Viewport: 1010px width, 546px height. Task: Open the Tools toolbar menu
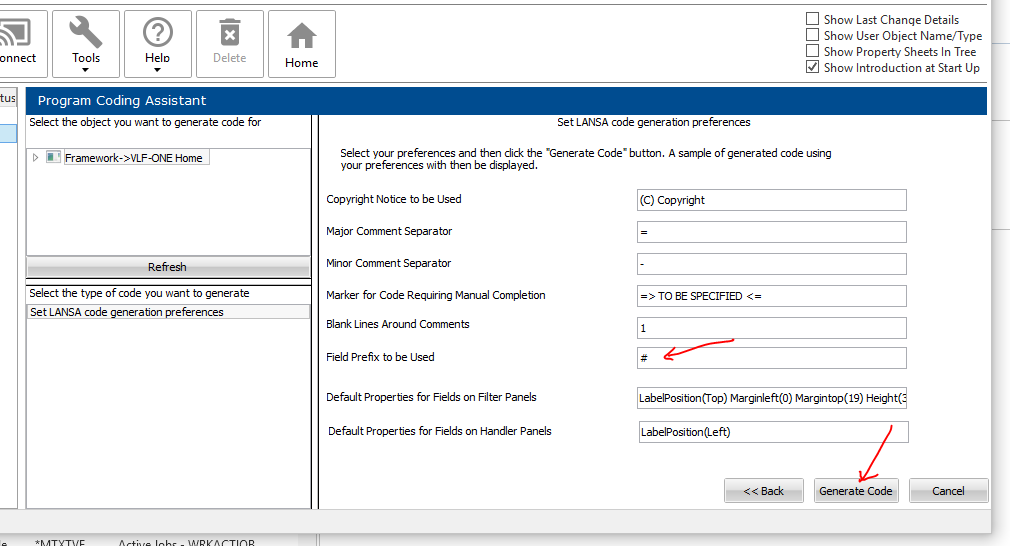tap(86, 44)
